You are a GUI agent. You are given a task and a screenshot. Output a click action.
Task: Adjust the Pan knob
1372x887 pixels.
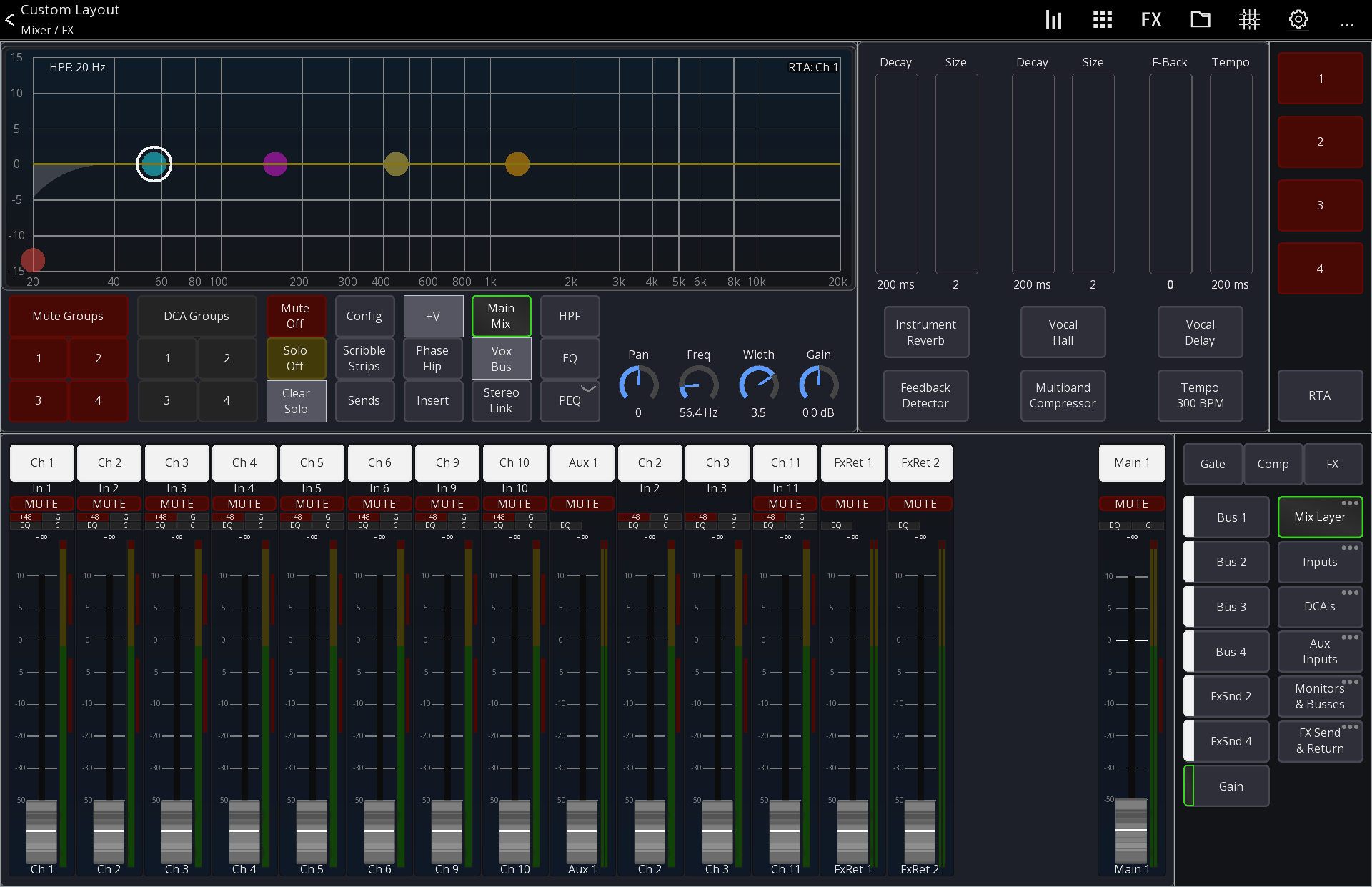(638, 383)
